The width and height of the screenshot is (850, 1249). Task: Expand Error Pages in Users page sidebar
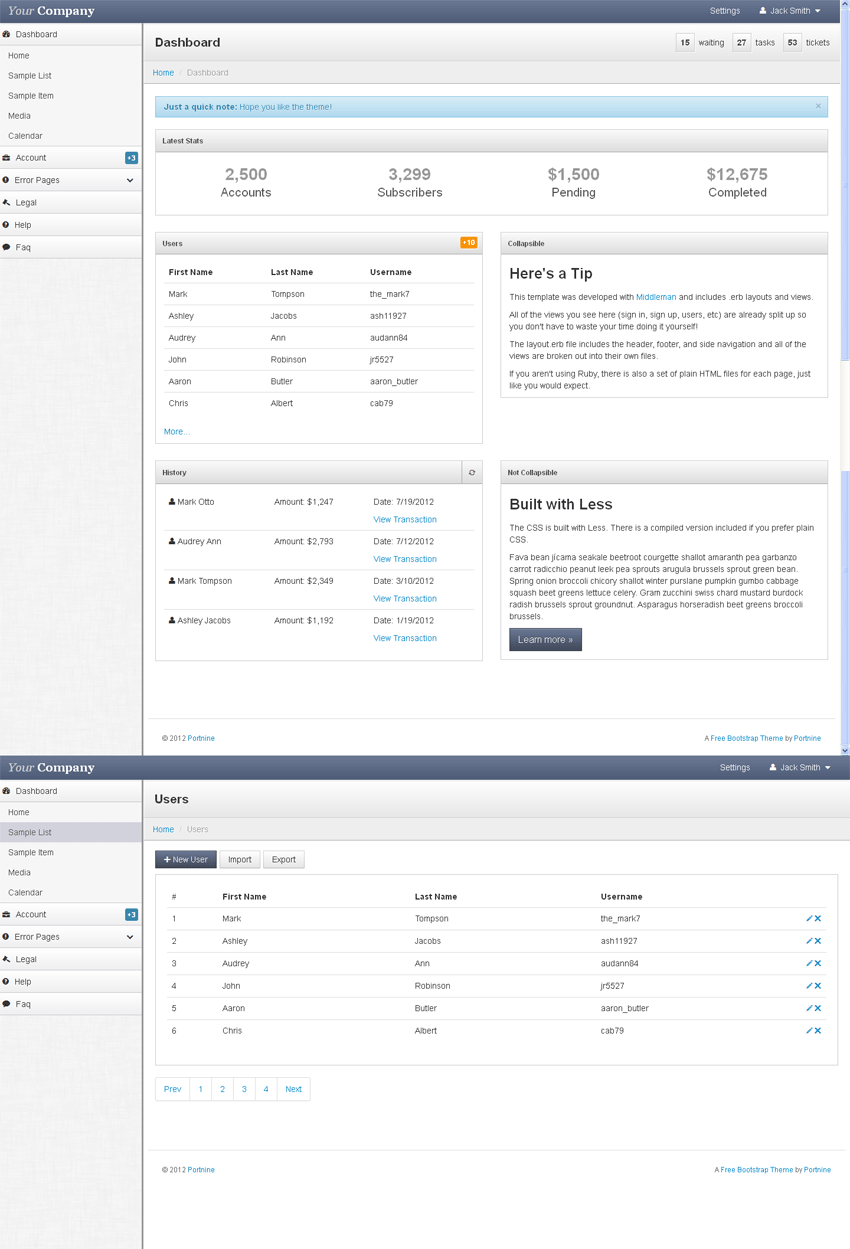[x=70, y=937]
